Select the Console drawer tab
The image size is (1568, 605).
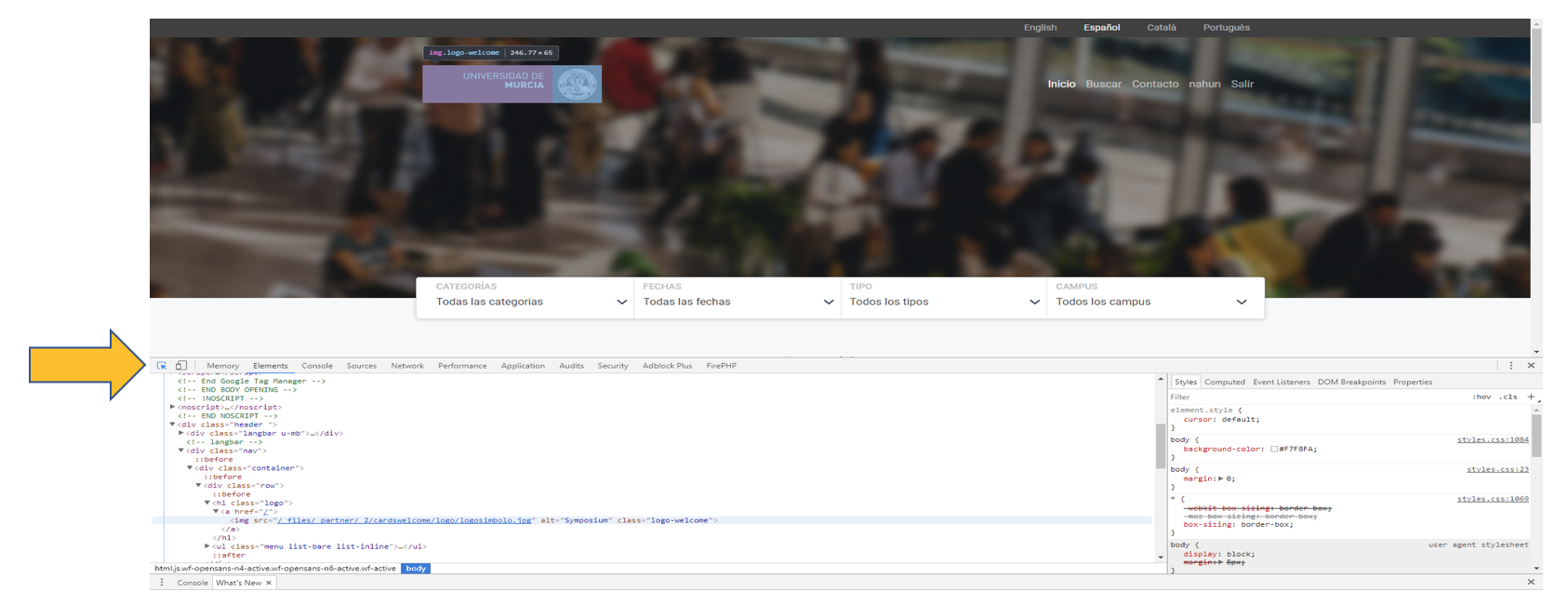pyautogui.click(x=193, y=583)
